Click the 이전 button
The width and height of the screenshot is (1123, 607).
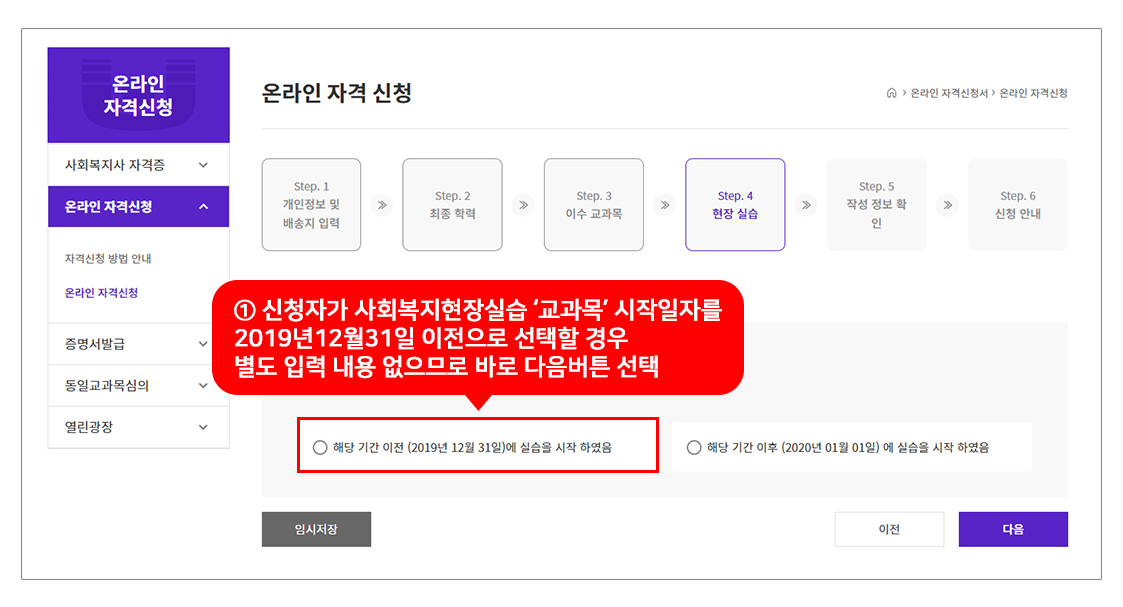(889, 529)
